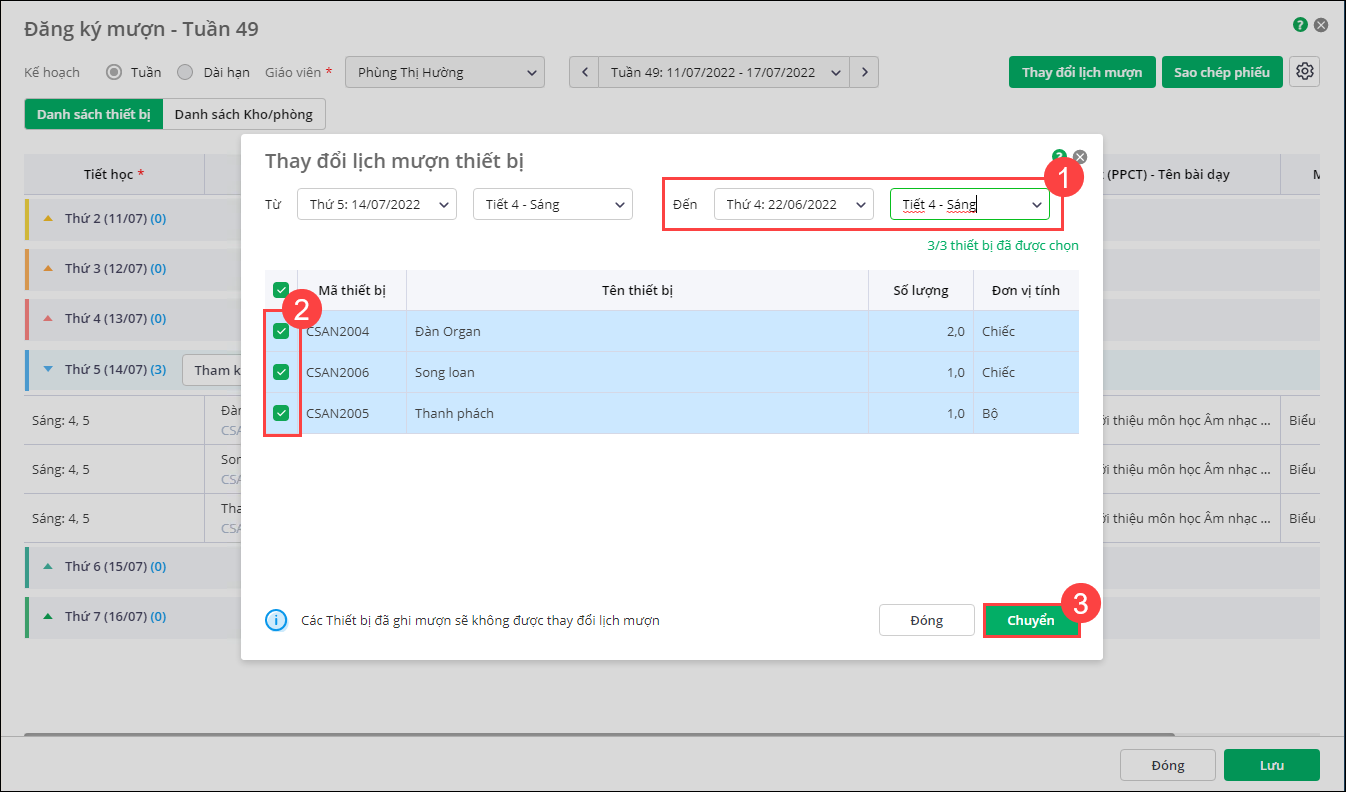Go to next week using right arrow
The height and width of the screenshot is (792, 1346).
(x=864, y=72)
